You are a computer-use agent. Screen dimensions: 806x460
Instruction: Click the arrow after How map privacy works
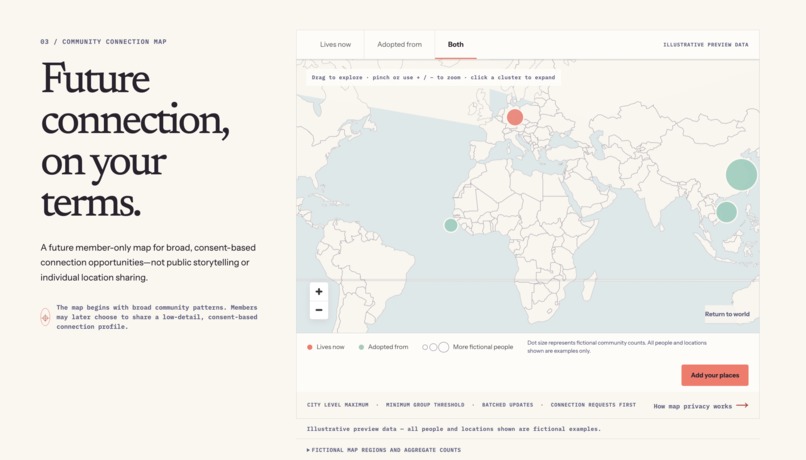[x=742, y=406]
